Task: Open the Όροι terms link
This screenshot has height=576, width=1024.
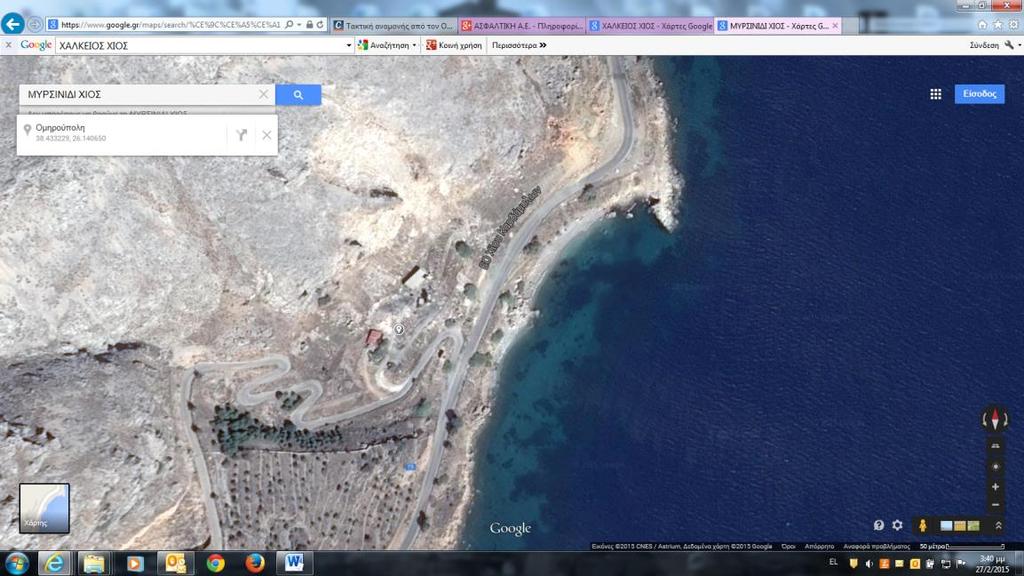Action: 788,546
